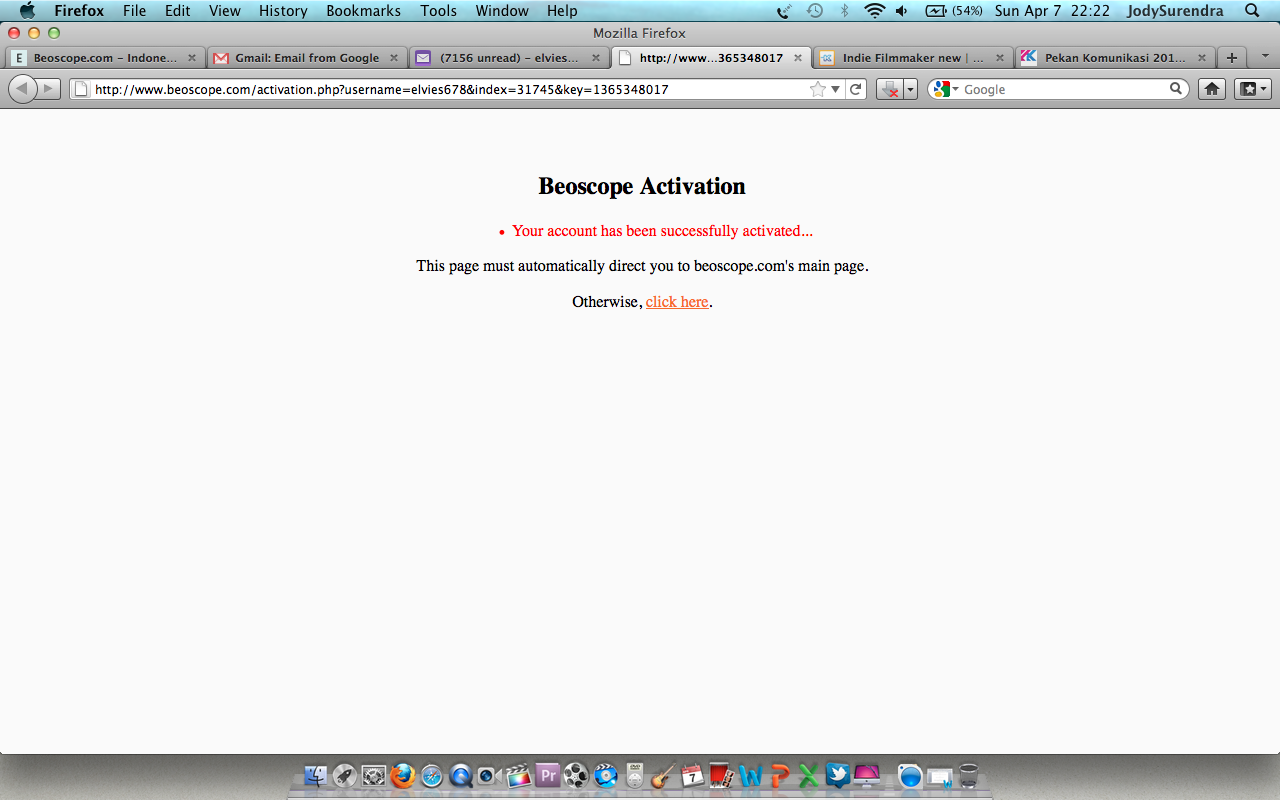Open Final Cut Pro clapperboard icon

pos(518,775)
